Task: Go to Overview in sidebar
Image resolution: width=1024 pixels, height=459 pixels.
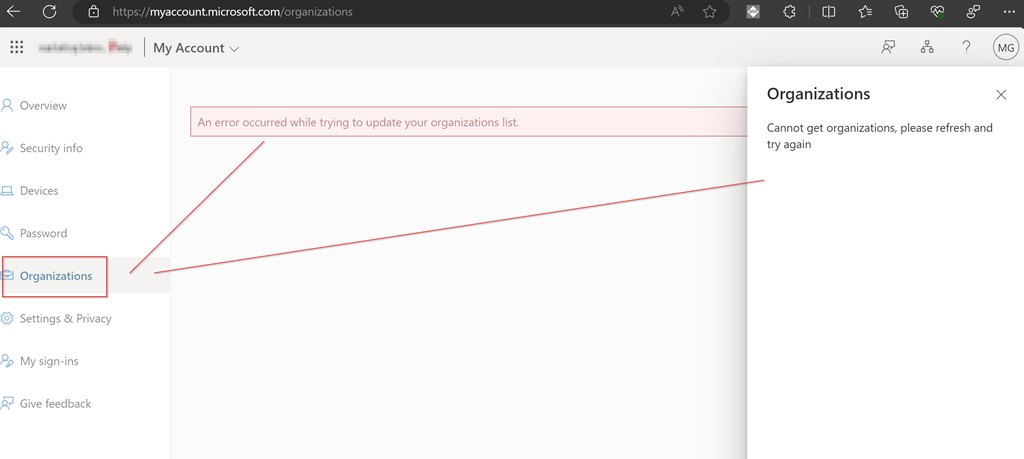Action: coord(43,106)
